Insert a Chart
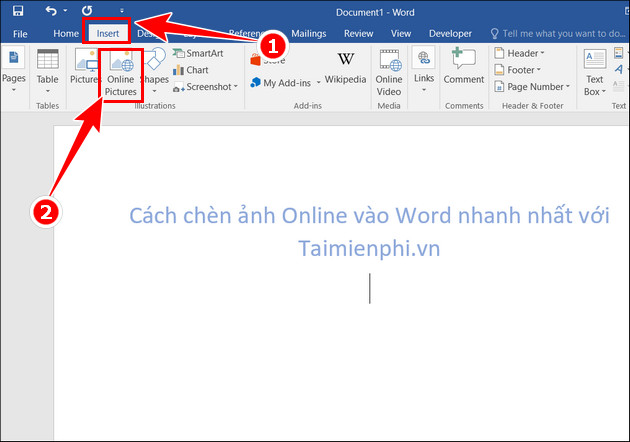 pos(191,70)
